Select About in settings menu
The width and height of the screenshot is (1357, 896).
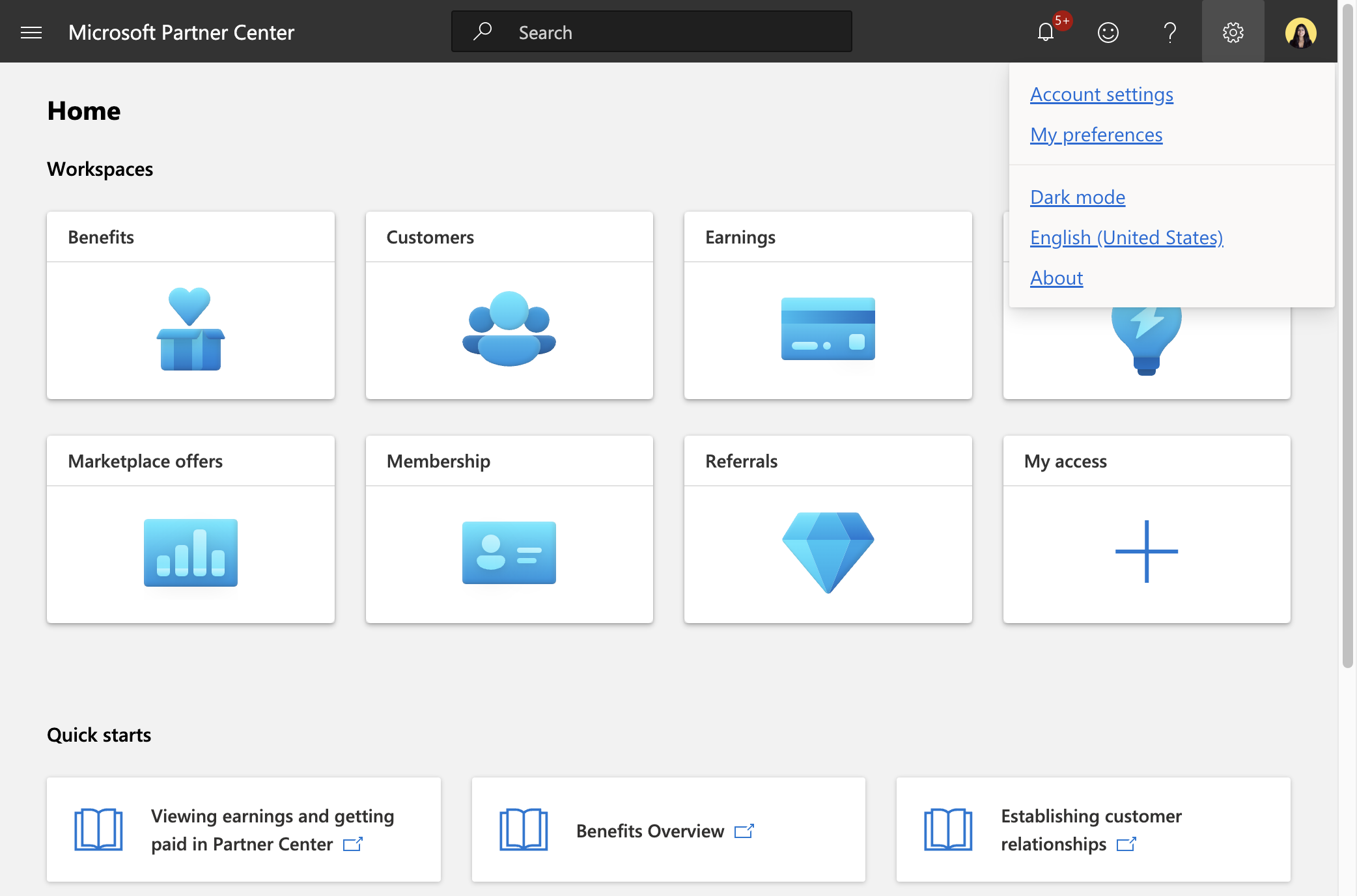1057,278
